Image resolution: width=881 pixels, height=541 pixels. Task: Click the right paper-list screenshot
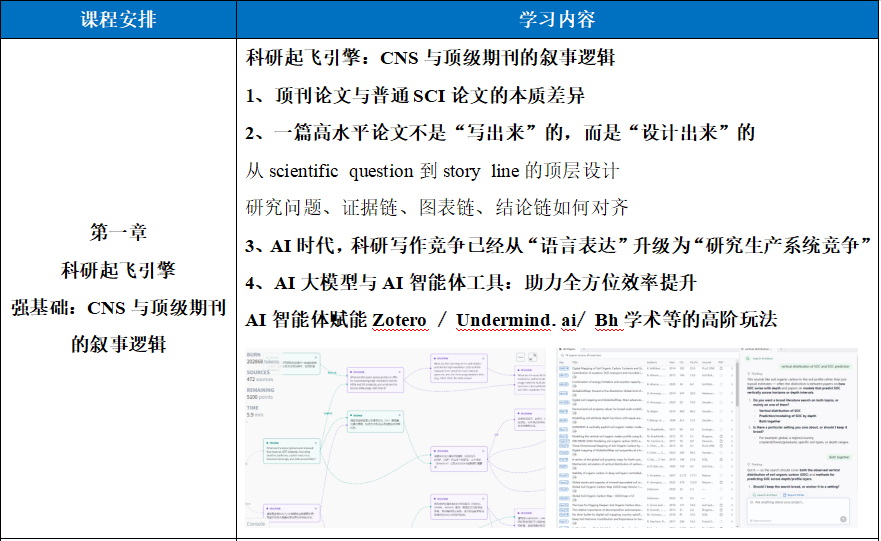pyautogui.click(x=707, y=438)
